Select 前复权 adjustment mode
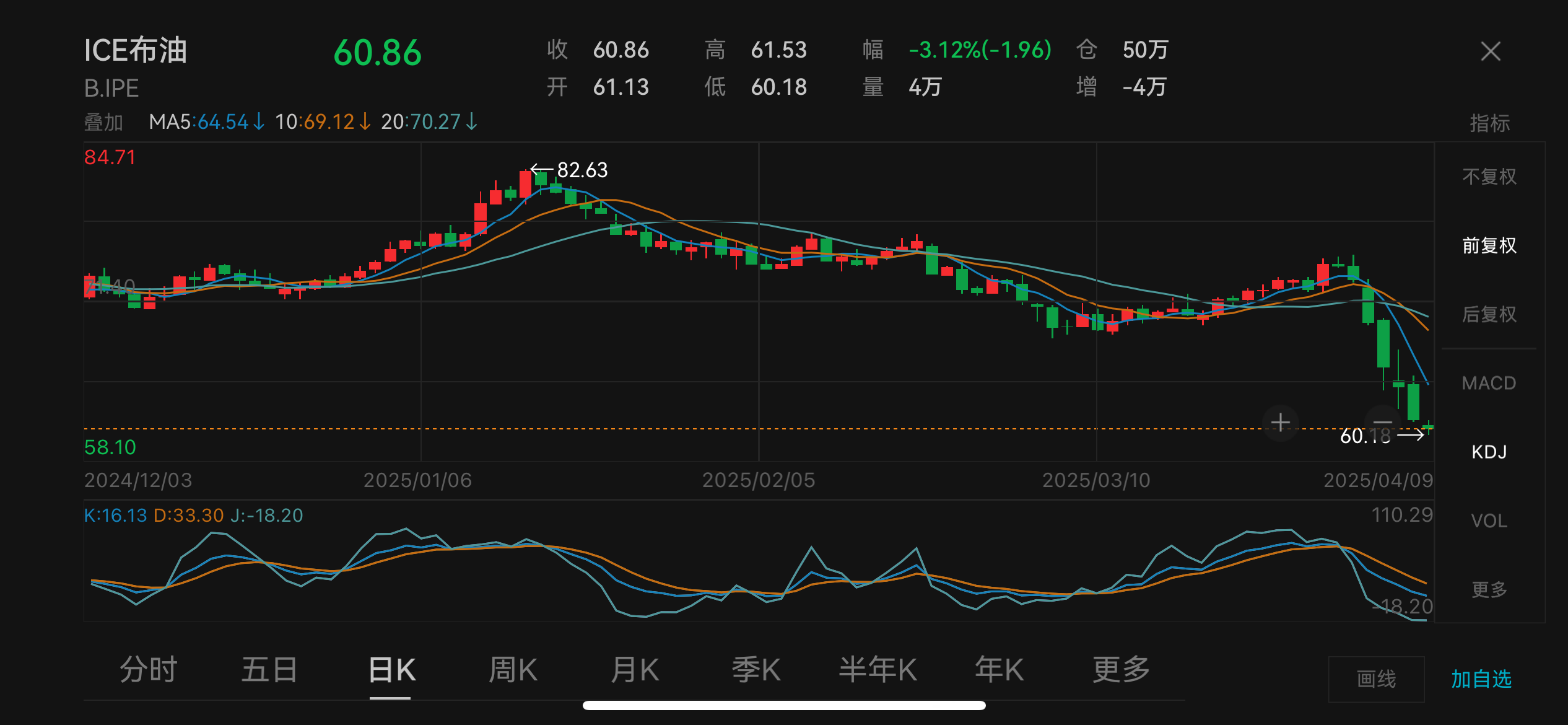This screenshot has height=725, width=1568. [x=1489, y=246]
